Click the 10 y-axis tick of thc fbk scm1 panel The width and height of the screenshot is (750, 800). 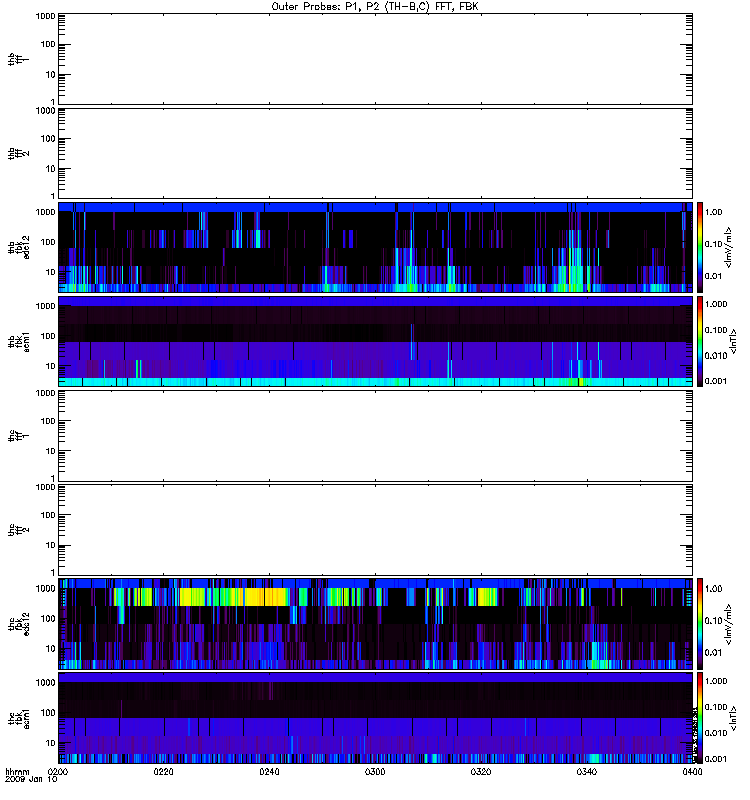click(x=50, y=743)
